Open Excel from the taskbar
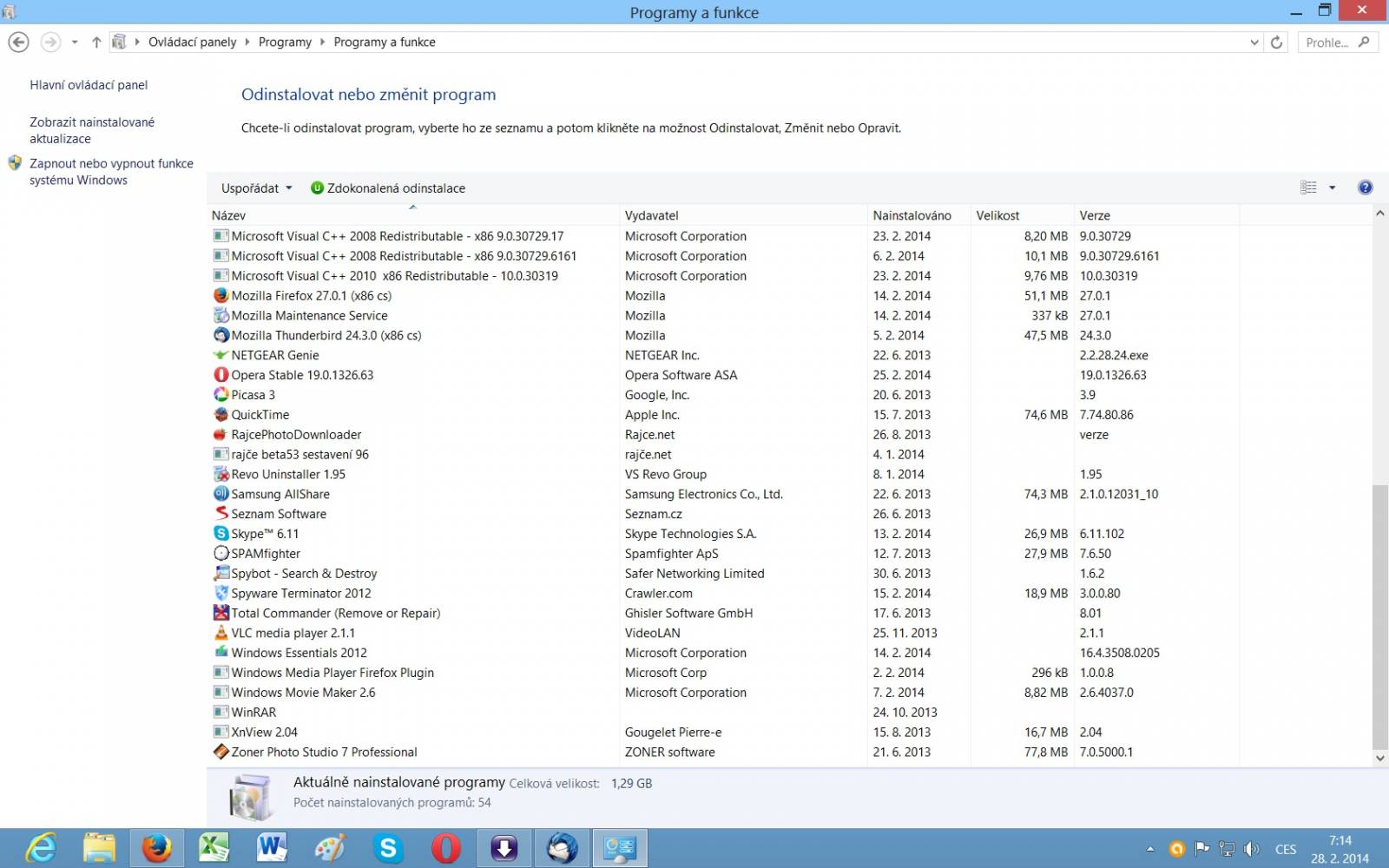 (x=214, y=848)
